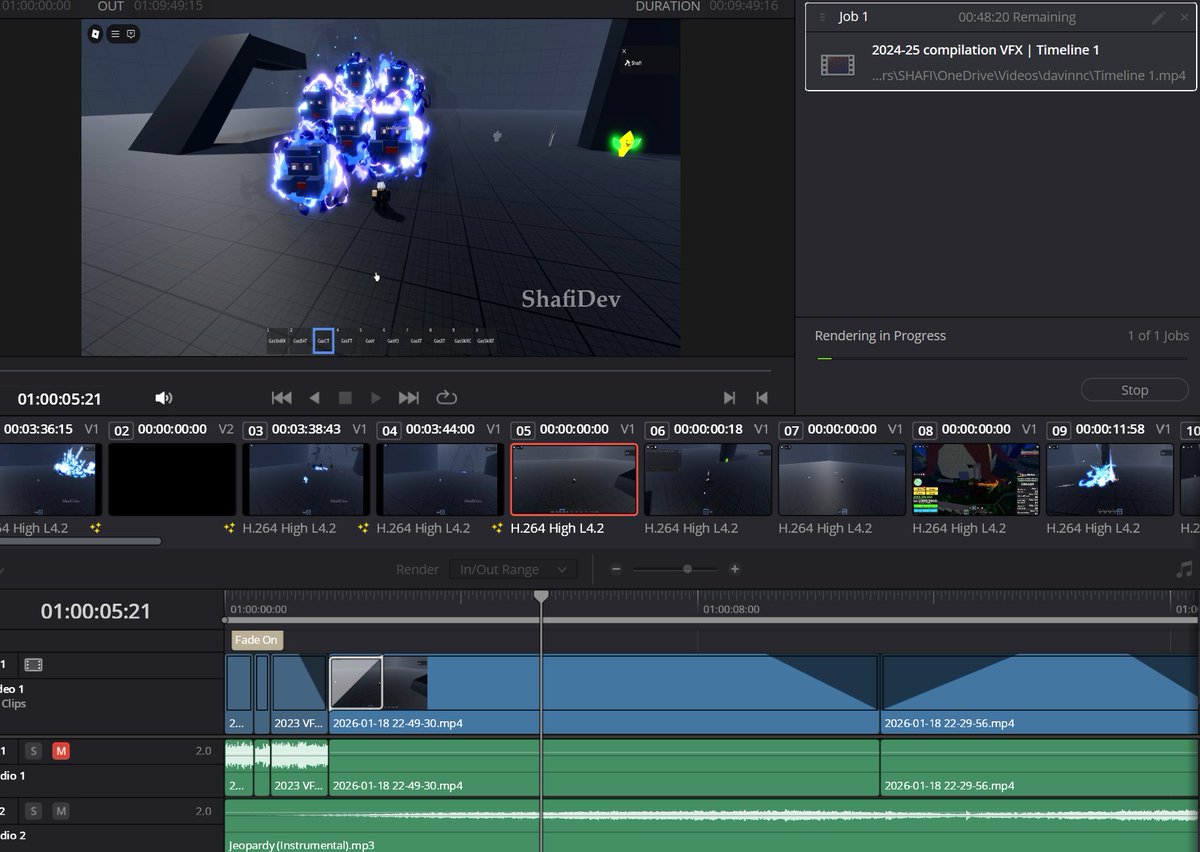The height and width of the screenshot is (852, 1200).
Task: Click the Timeline 1.mp4 output path
Action: click(1029, 76)
